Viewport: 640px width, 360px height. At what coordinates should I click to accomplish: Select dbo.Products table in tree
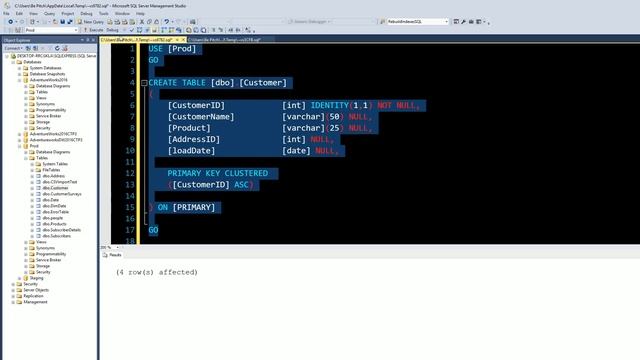(54, 224)
